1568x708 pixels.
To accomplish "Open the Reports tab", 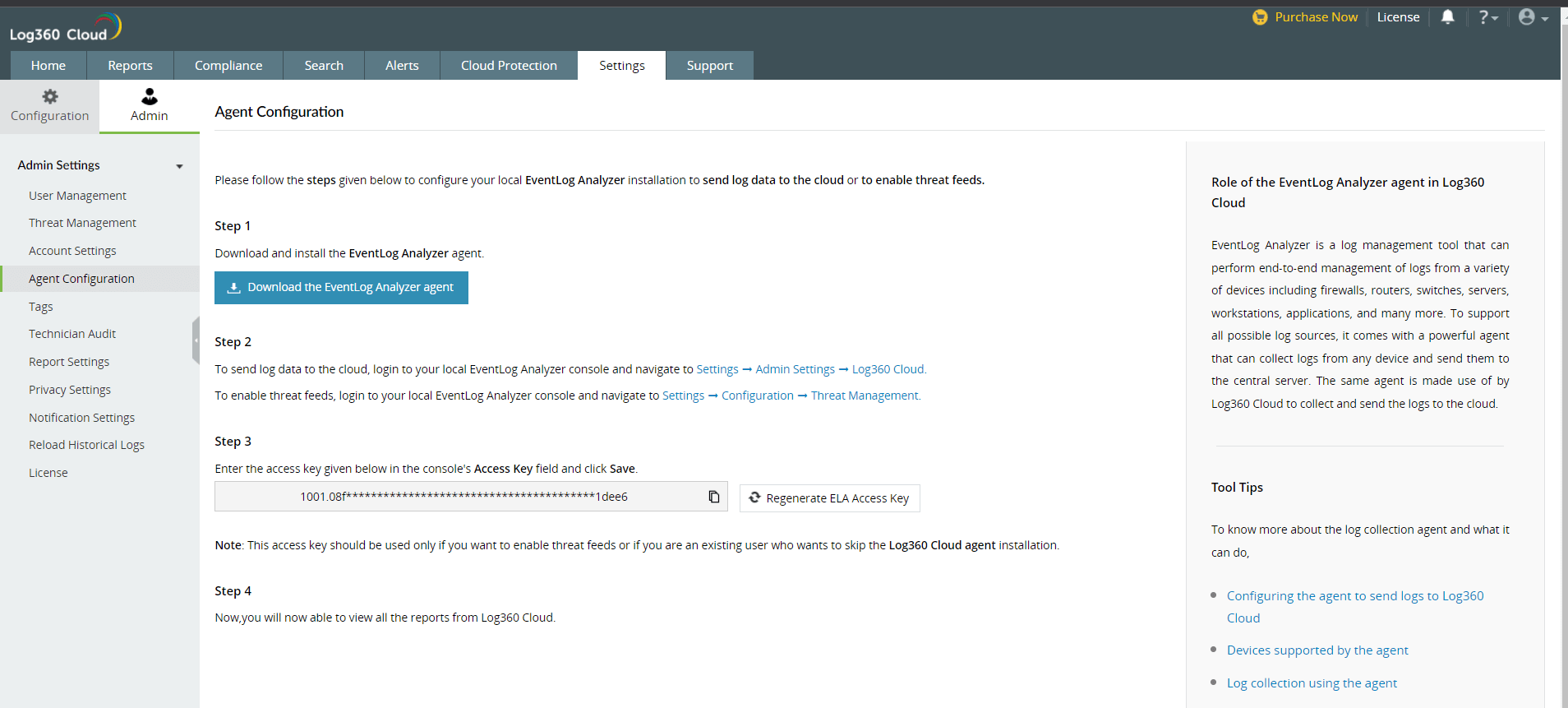I will 130,66.
